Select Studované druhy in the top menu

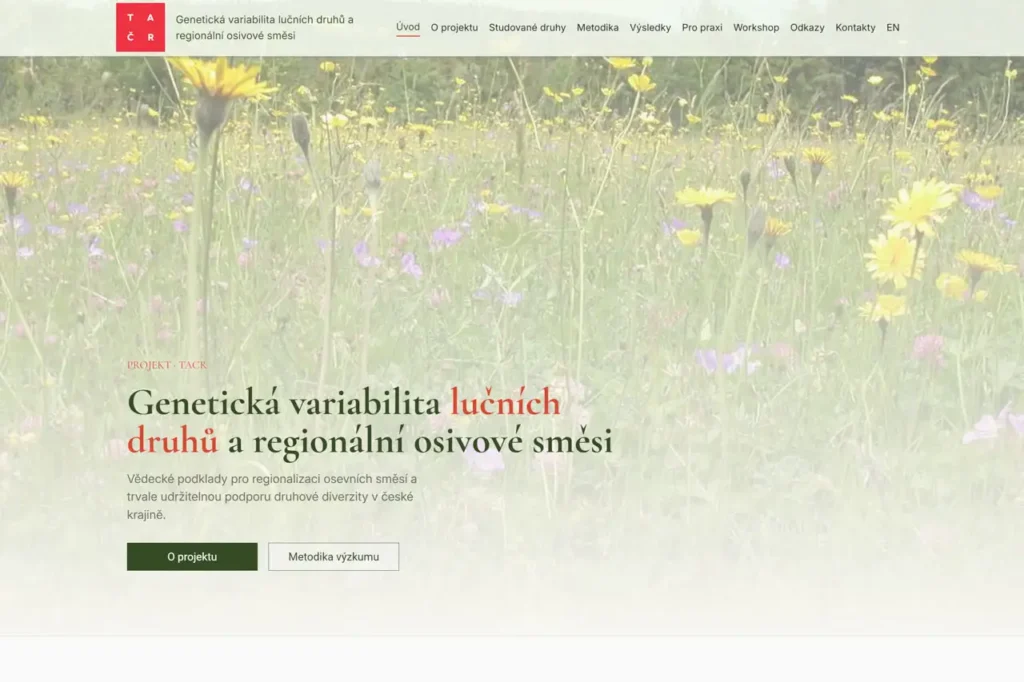tap(527, 27)
